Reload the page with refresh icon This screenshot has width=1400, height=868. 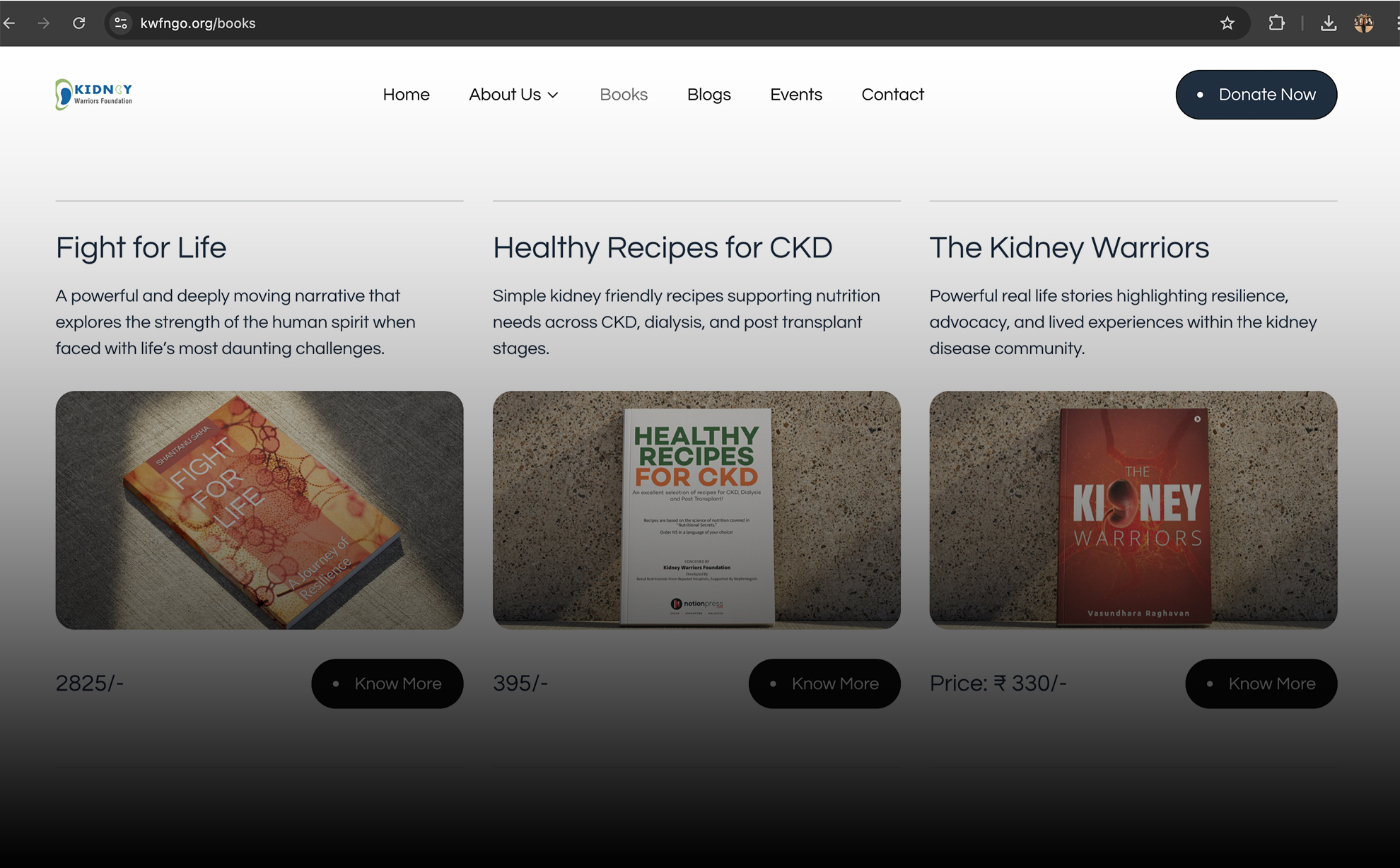coord(79,23)
